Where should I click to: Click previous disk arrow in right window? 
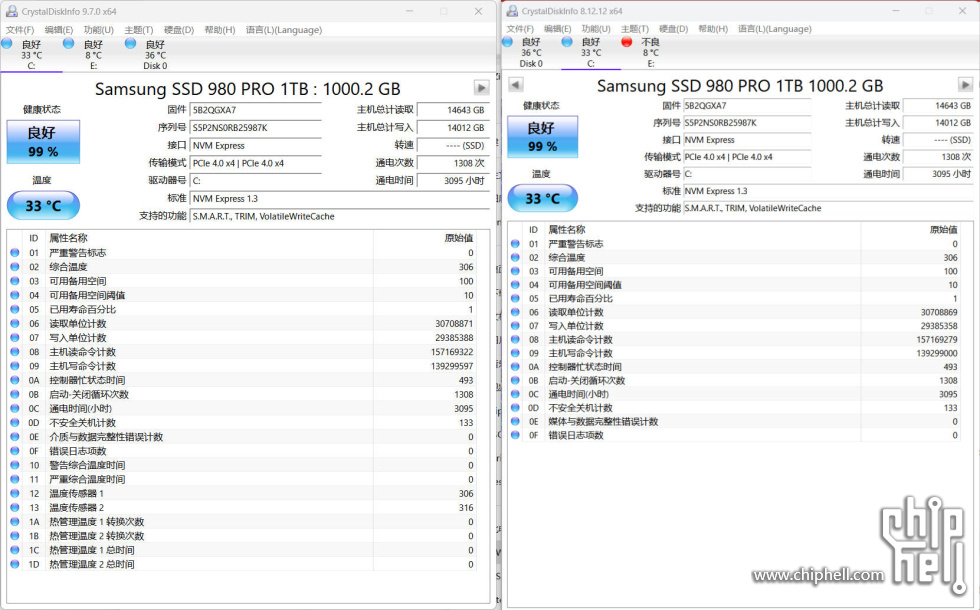click(516, 84)
